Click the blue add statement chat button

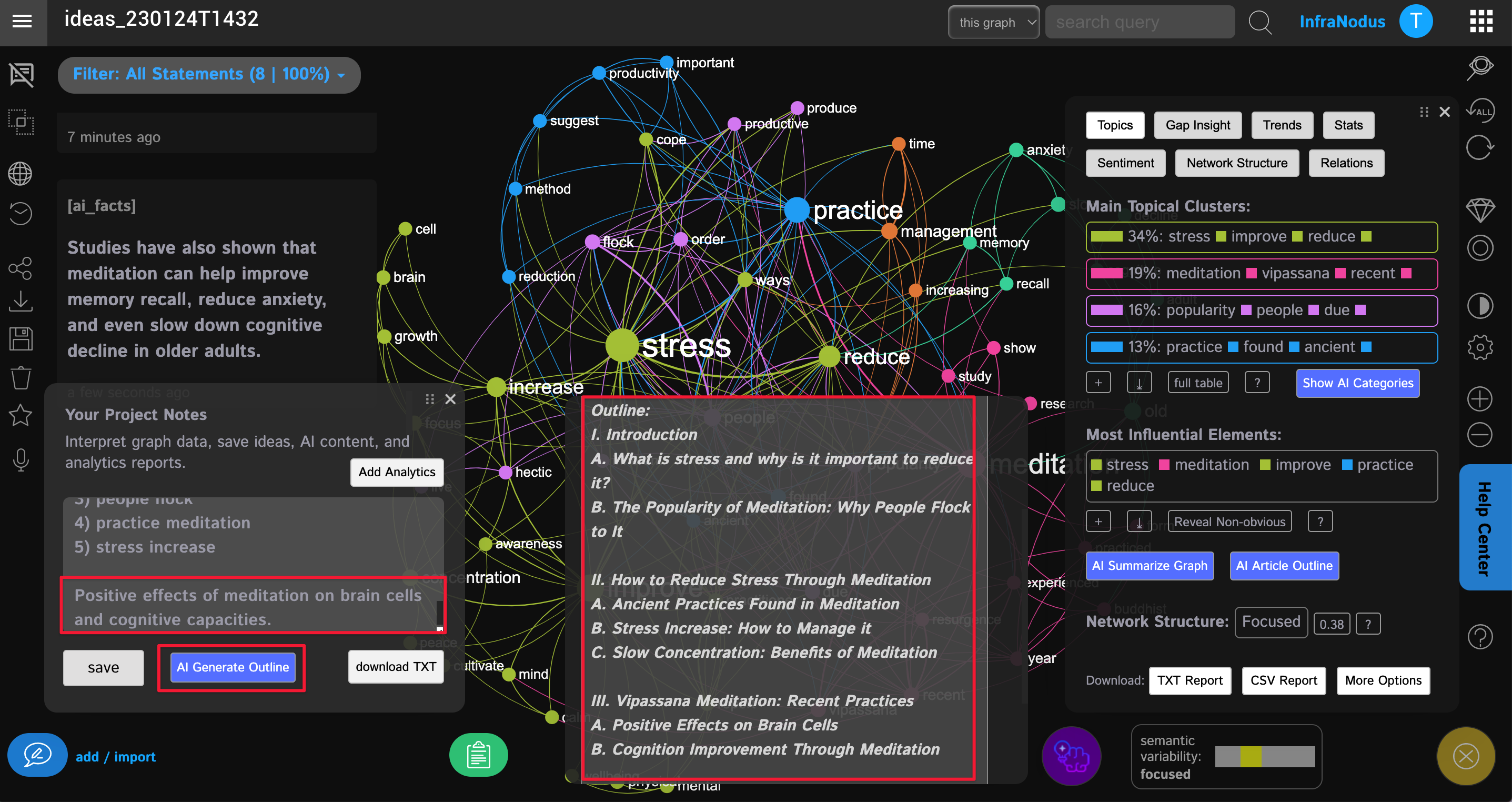click(37, 755)
